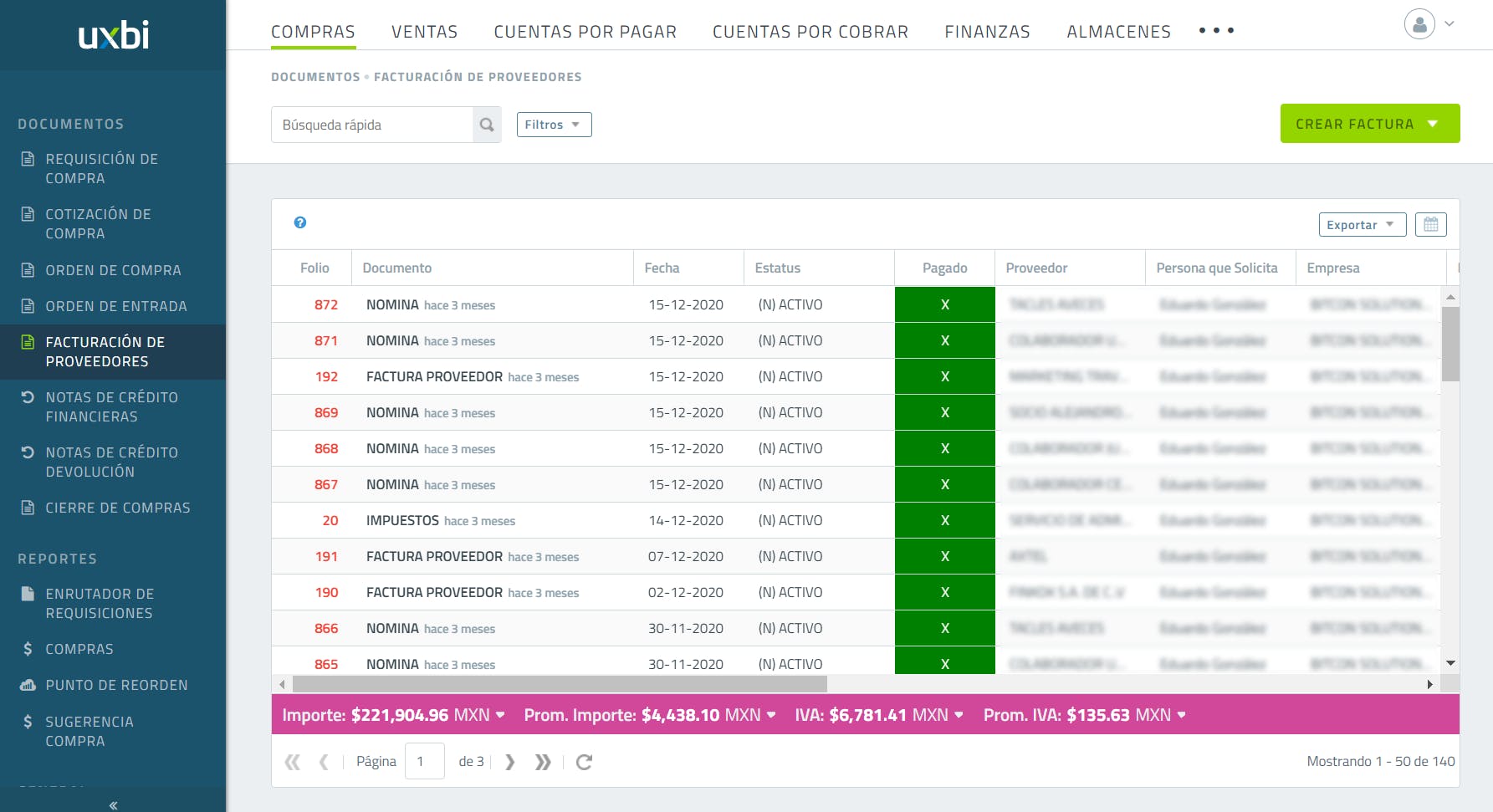Go to the previous page

point(324,762)
